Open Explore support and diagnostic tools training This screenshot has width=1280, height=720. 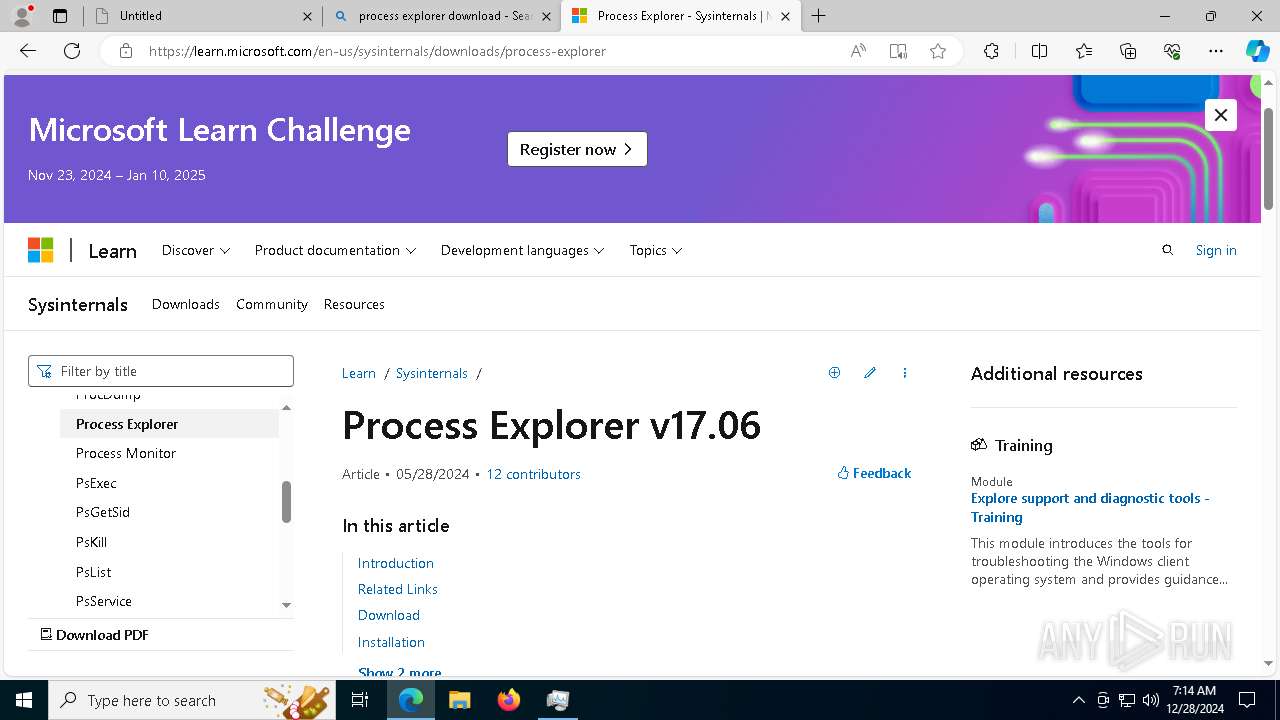pos(1090,507)
